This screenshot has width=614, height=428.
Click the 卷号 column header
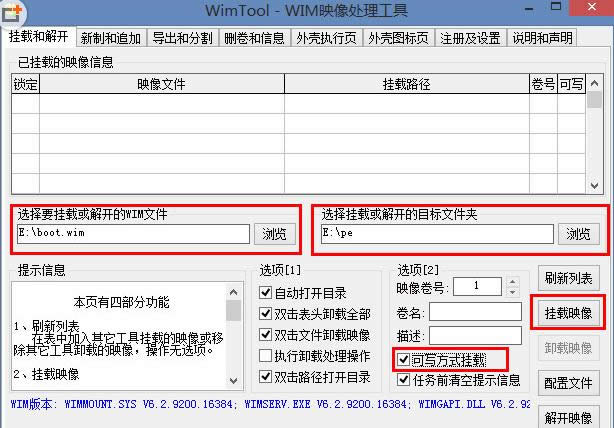pos(543,84)
